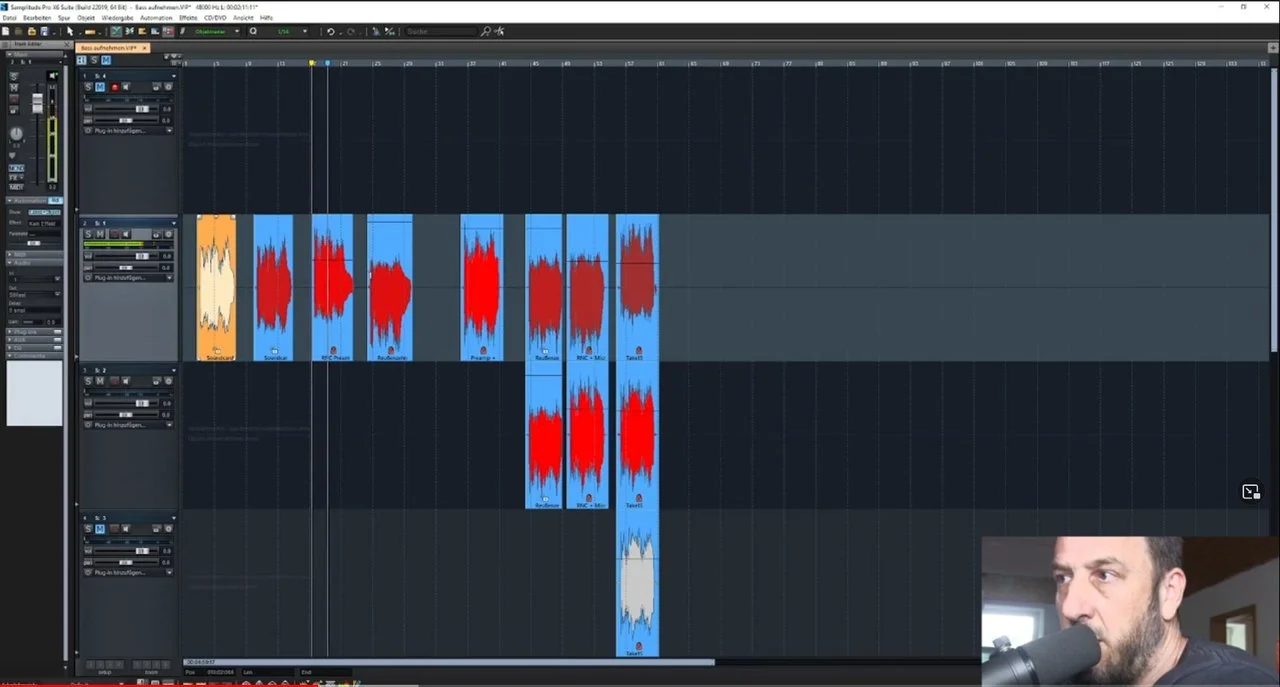Select the orange Soundcard audio clip
1280x687 pixels.
(216, 285)
